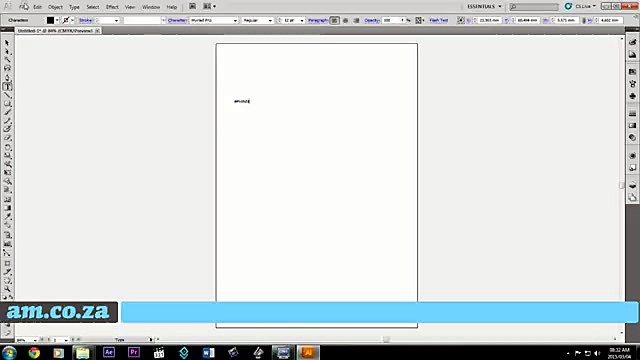This screenshot has height=360, width=640.
Task: Open the Artboards panel icon
Action: pyautogui.click(x=632, y=198)
